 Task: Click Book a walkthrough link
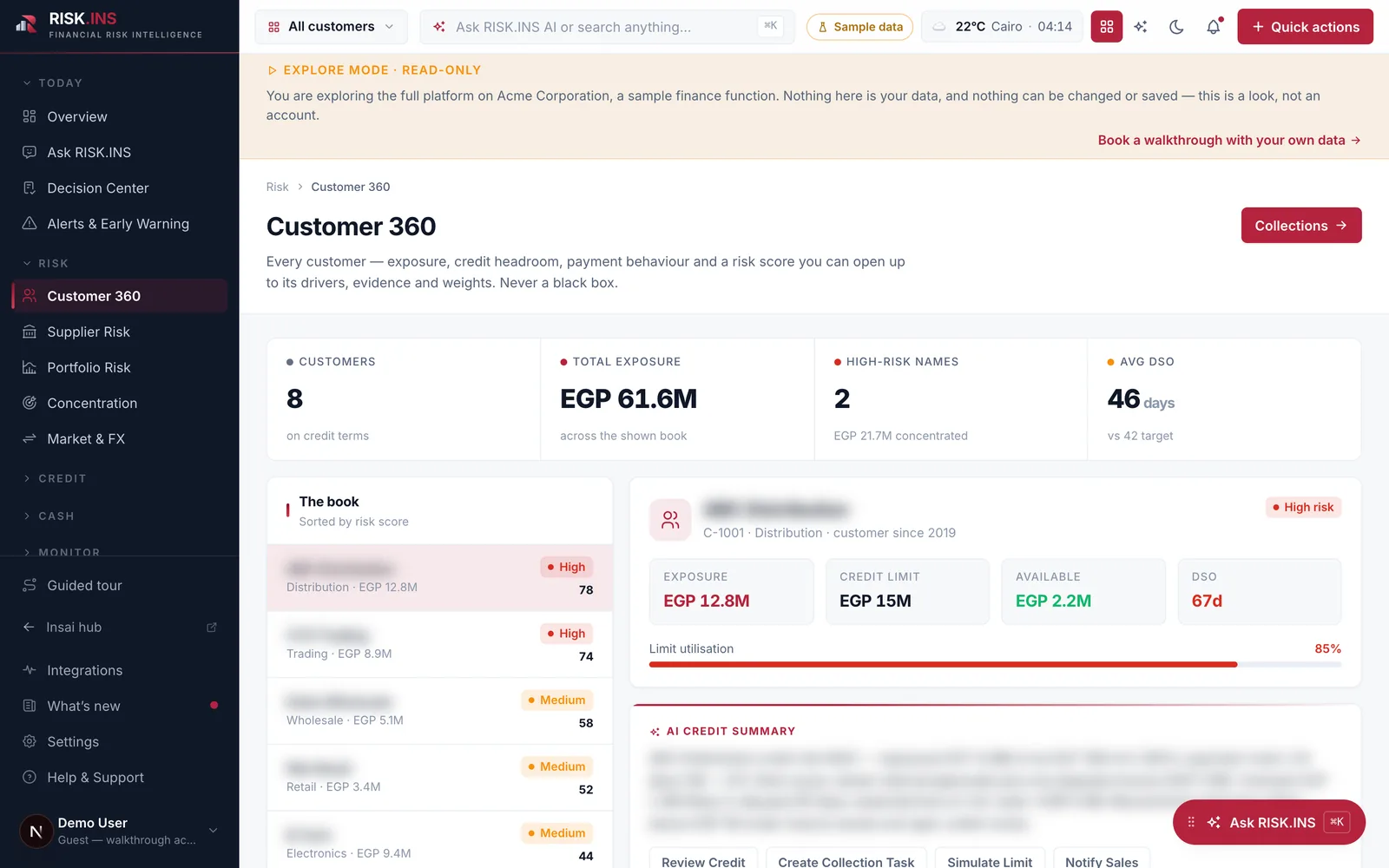(x=1229, y=140)
